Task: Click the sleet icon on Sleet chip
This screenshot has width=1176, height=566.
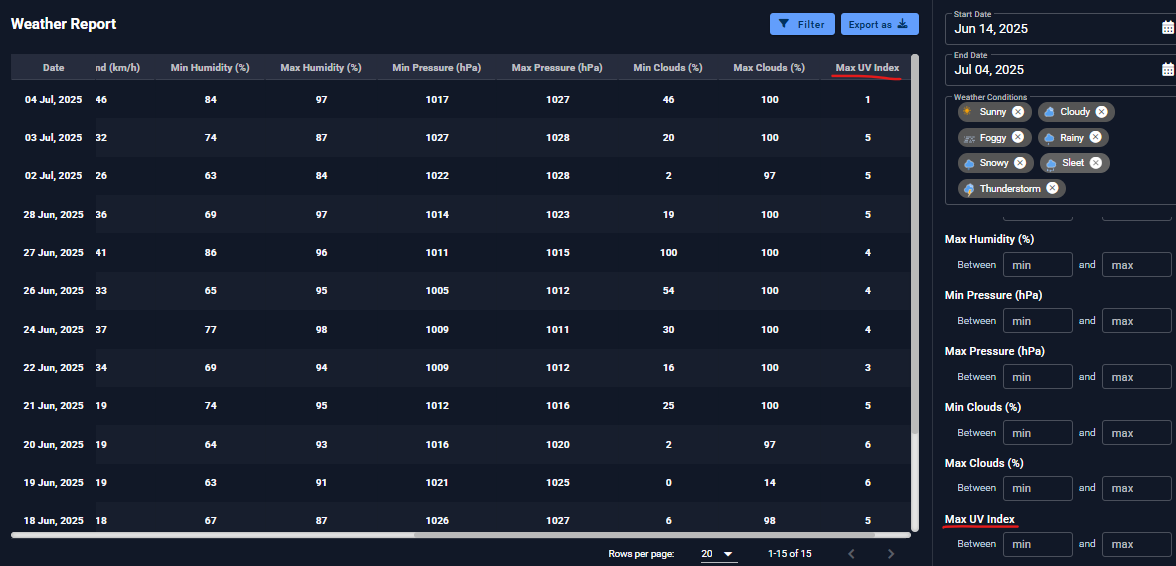Action: pos(1052,163)
